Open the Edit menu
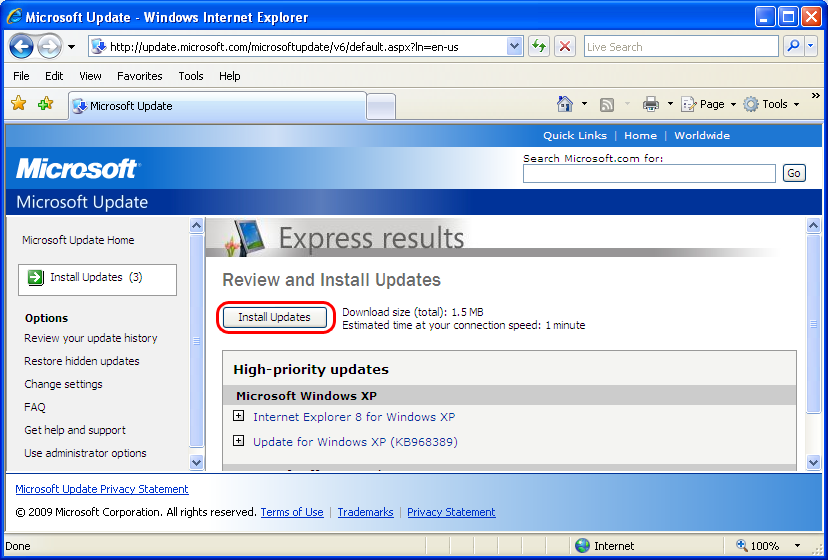 coord(54,76)
